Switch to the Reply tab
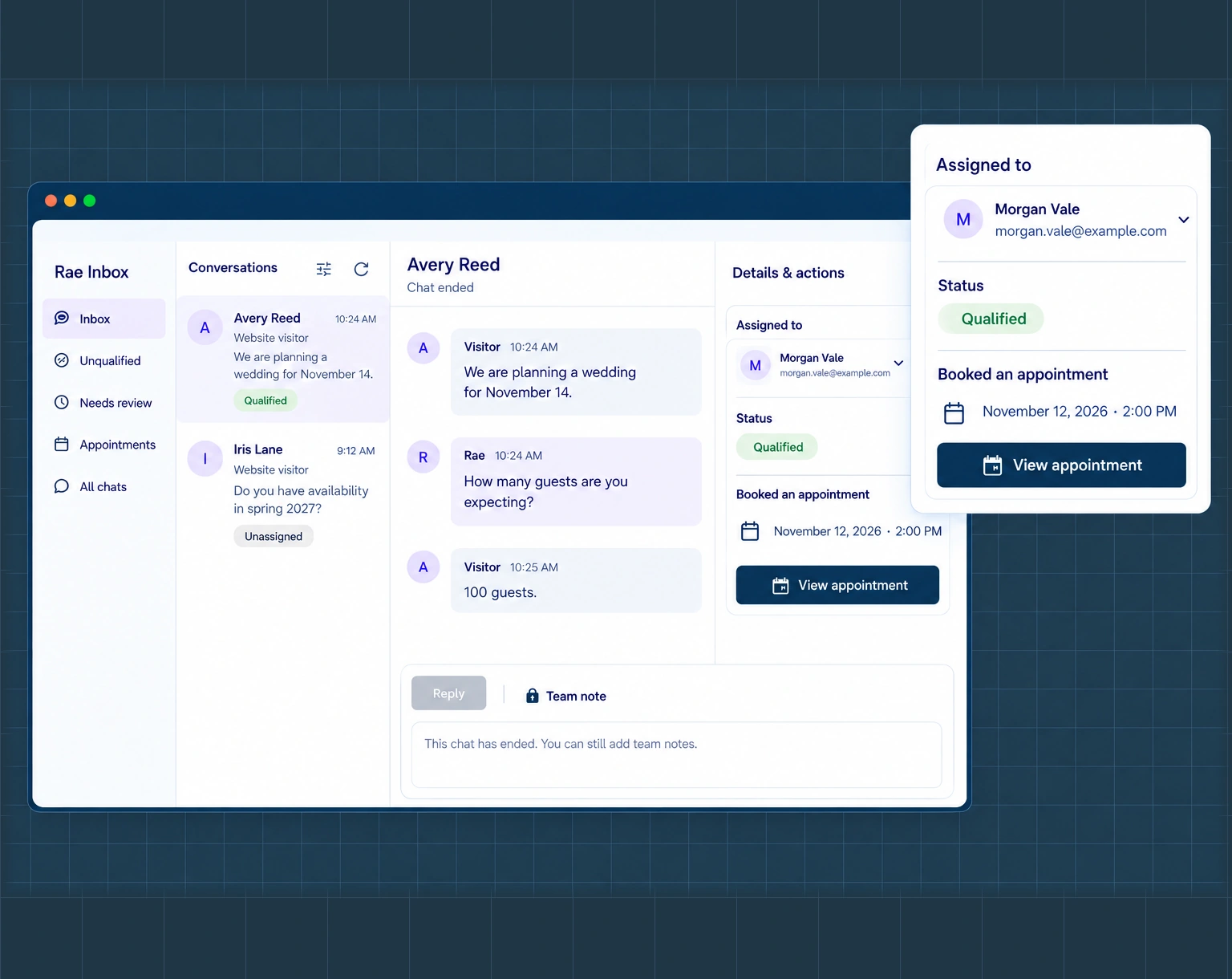The height and width of the screenshot is (979, 1232). (448, 693)
